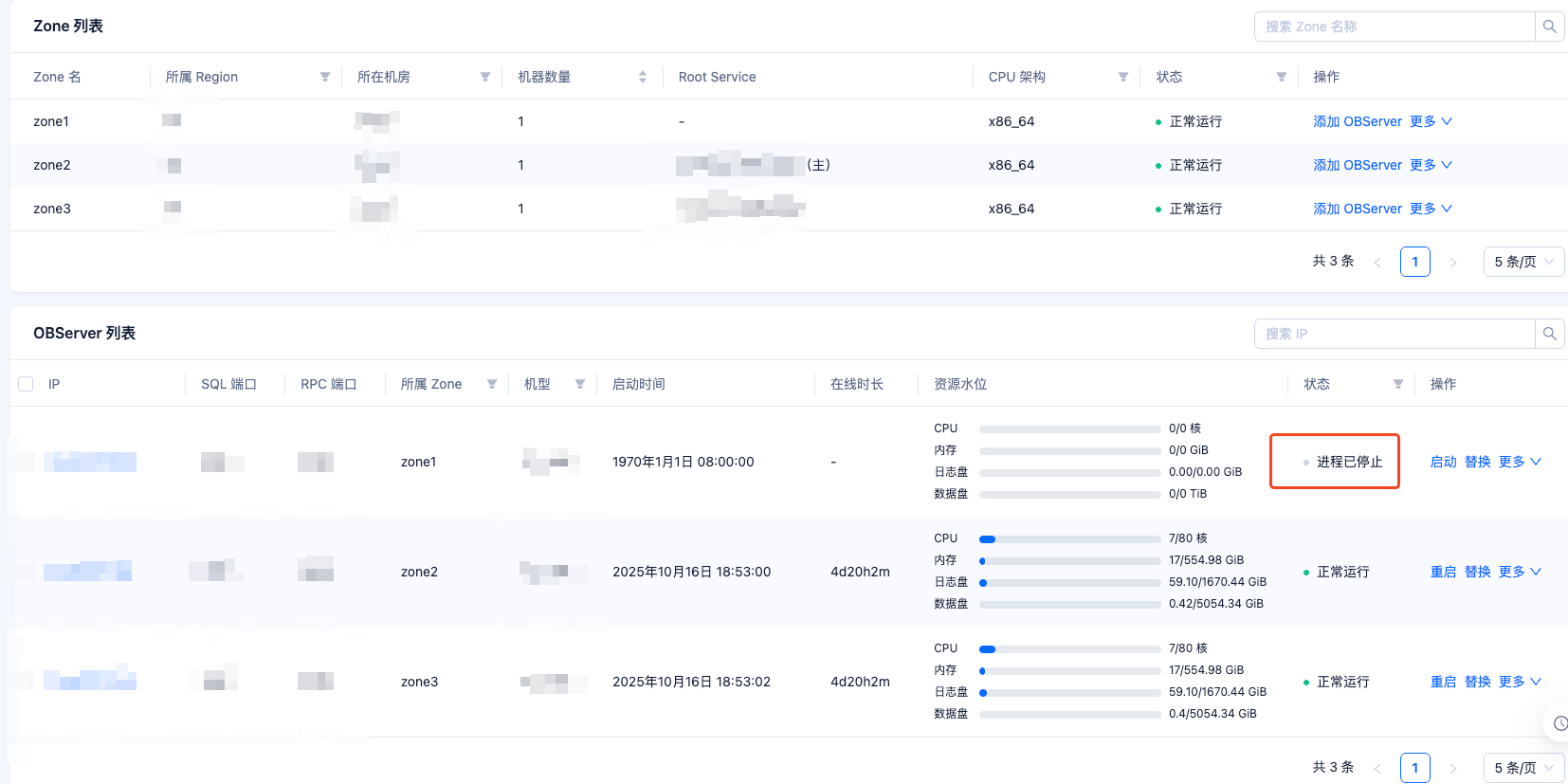Toggle the select-all checkbox in OBServer list
Image resolution: width=1568 pixels, height=784 pixels.
pos(26,384)
